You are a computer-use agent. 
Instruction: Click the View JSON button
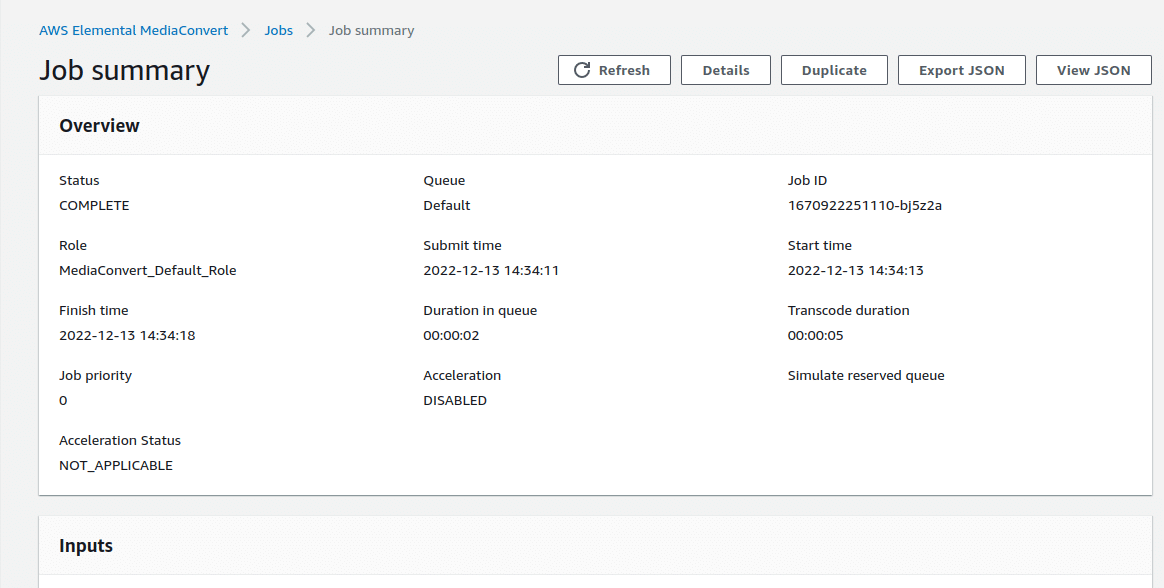point(1093,70)
